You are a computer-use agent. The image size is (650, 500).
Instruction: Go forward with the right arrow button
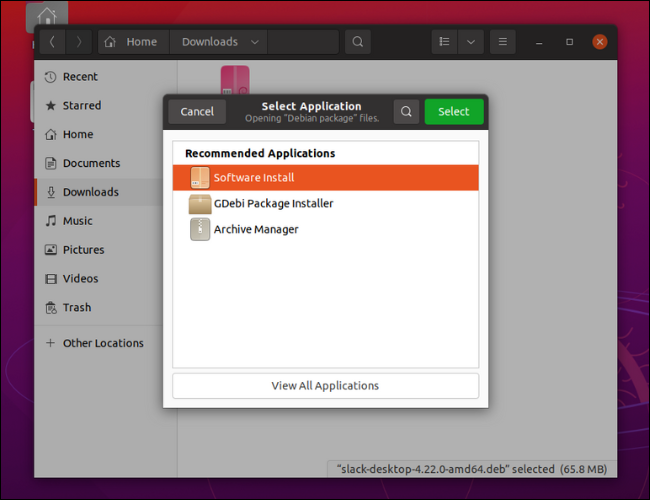coord(79,42)
